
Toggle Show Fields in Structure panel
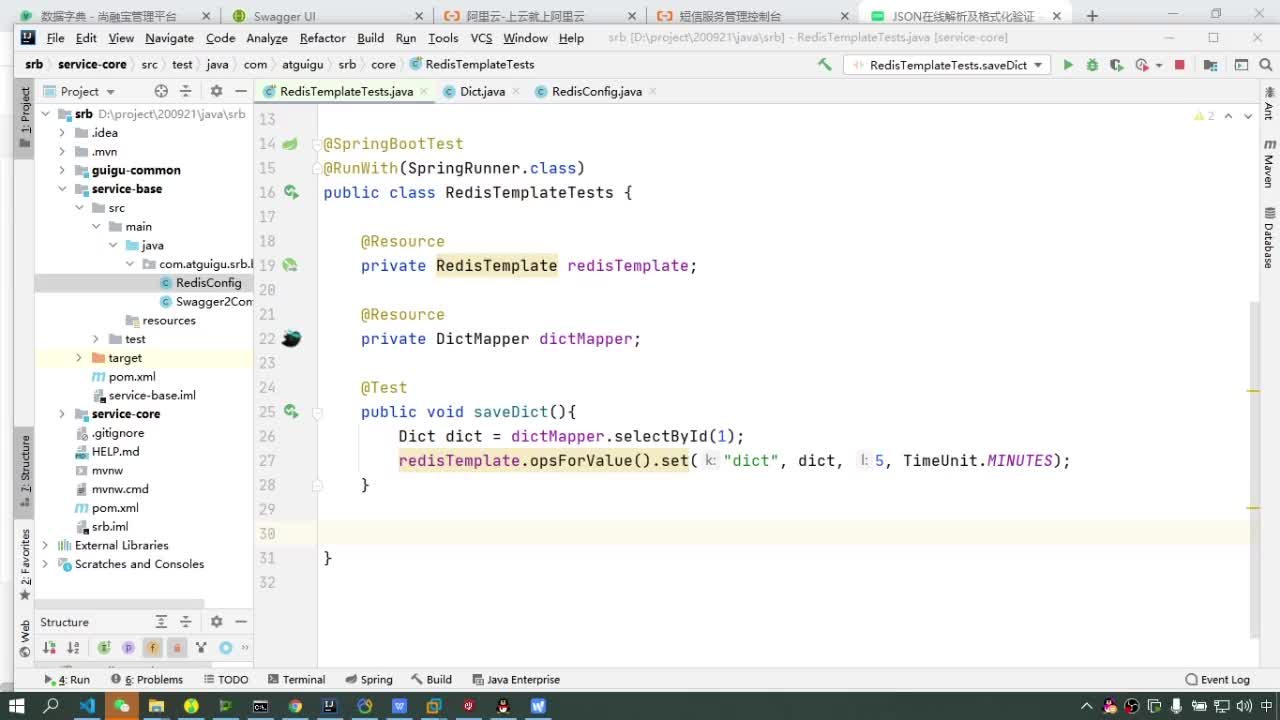pos(152,648)
